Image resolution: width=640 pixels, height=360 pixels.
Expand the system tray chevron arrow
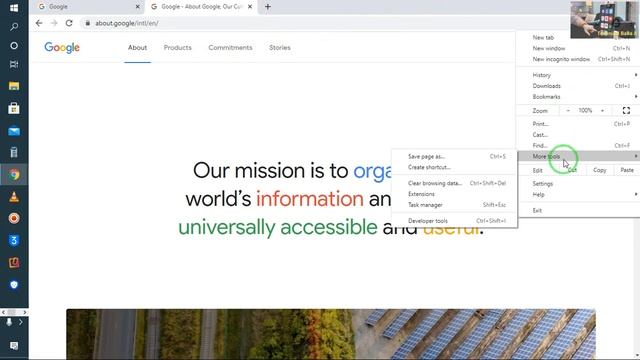click(21, 322)
